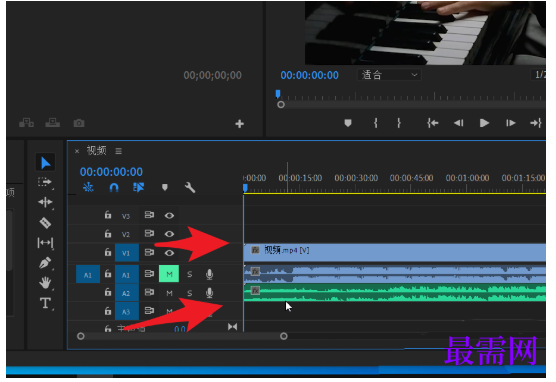Toggle sync lock on track A3
Viewport: 556px width, 382px height.
(149, 311)
